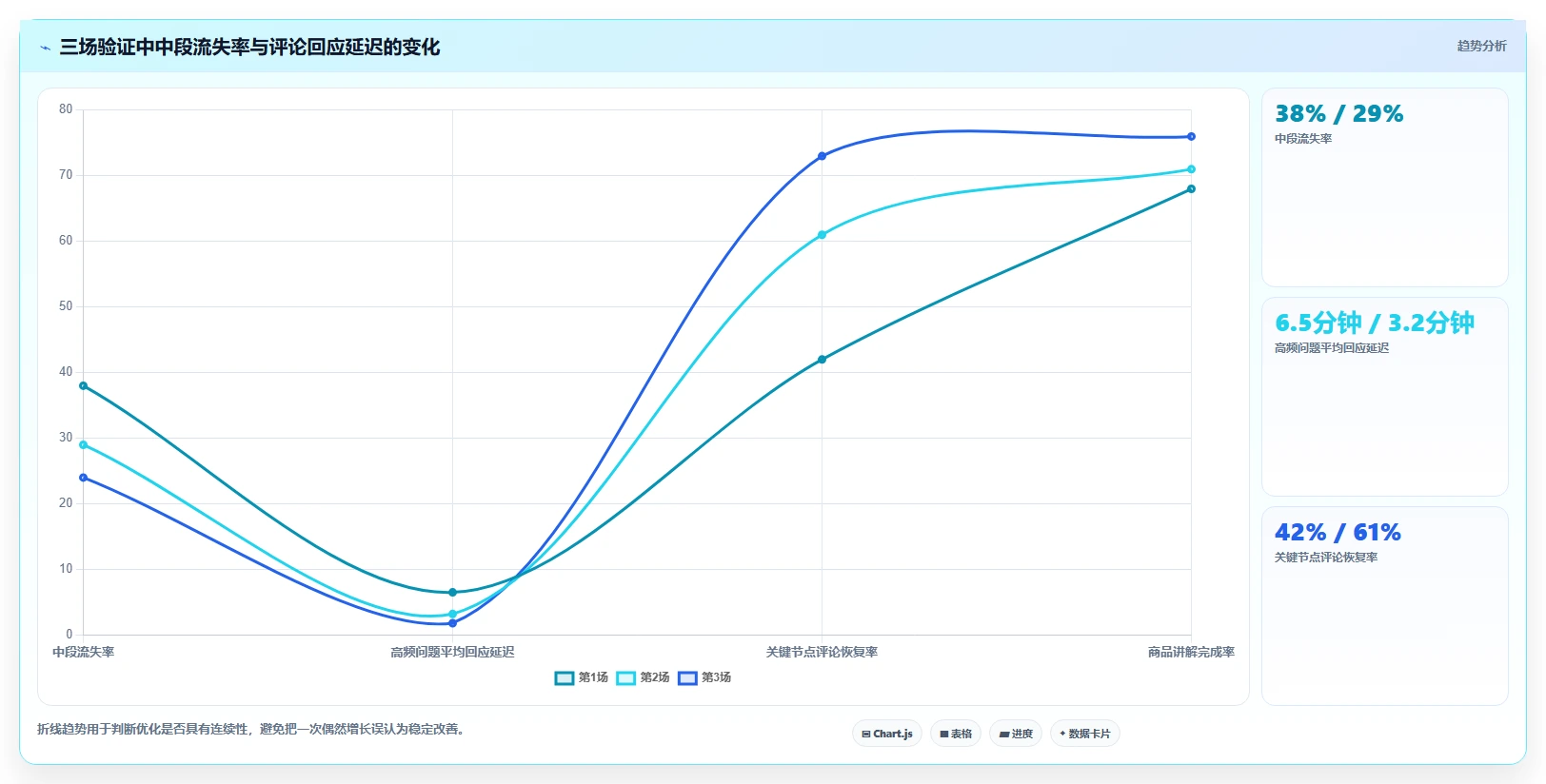1546x784 pixels.
Task: Select 第2场 data point at 中段流失率 (29)
Action: tap(84, 444)
